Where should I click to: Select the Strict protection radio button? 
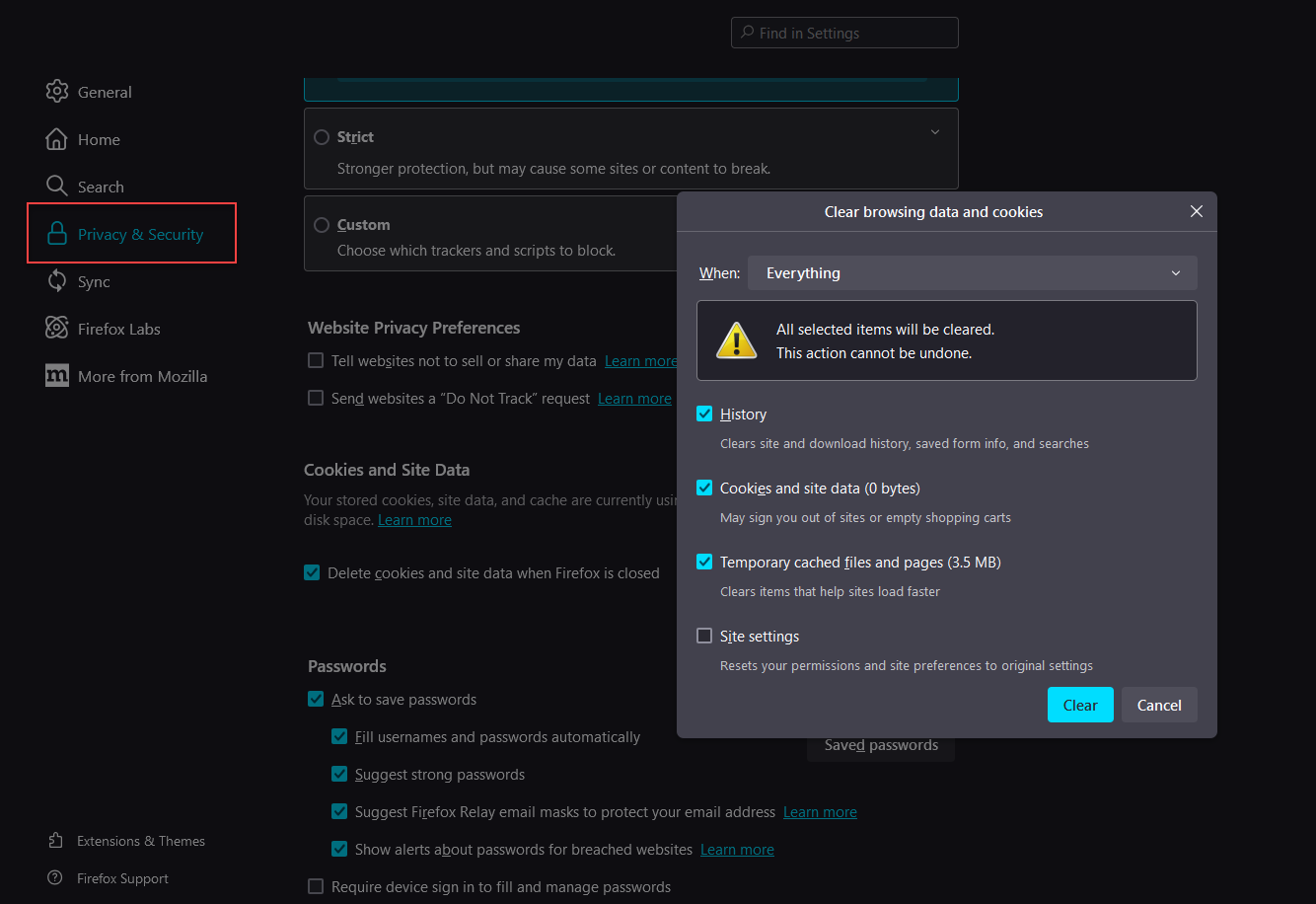[322, 137]
